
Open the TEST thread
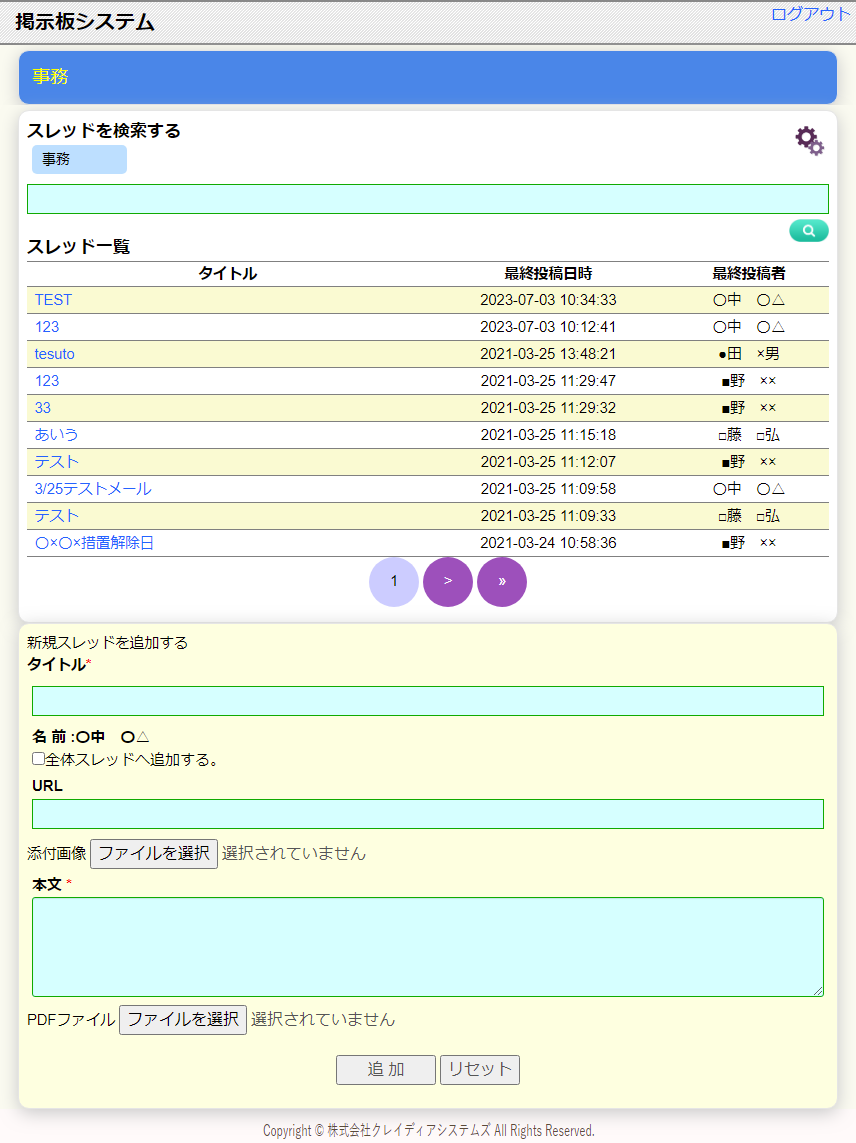[x=53, y=300]
